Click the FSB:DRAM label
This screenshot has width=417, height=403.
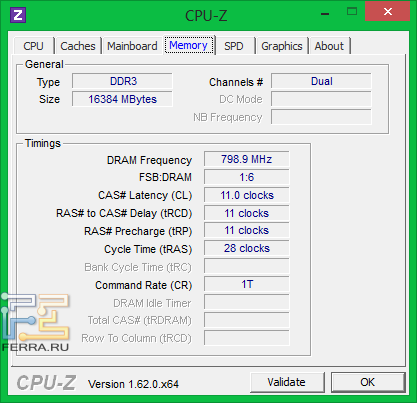(165, 177)
